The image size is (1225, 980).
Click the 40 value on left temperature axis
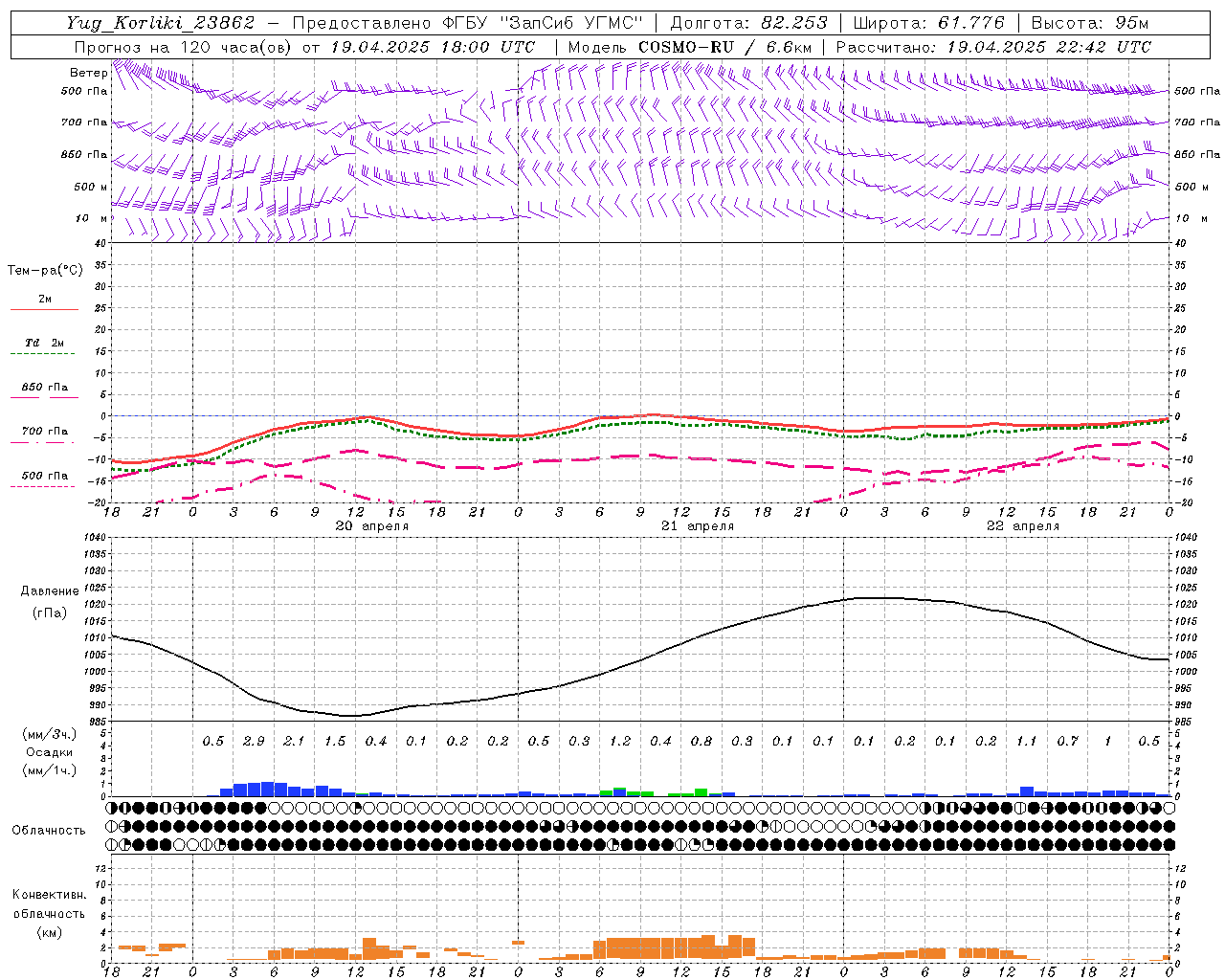[x=100, y=243]
